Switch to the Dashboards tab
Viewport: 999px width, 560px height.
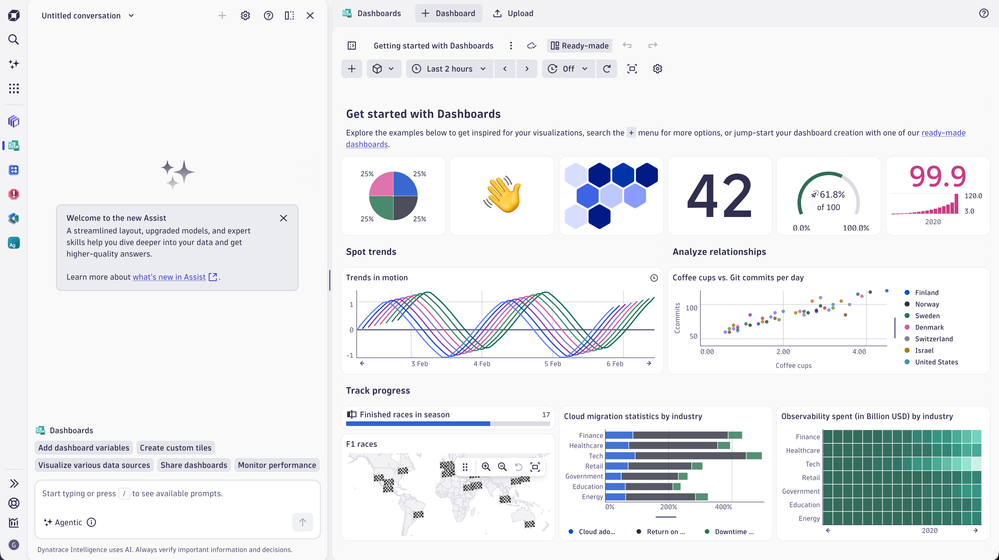(x=372, y=13)
